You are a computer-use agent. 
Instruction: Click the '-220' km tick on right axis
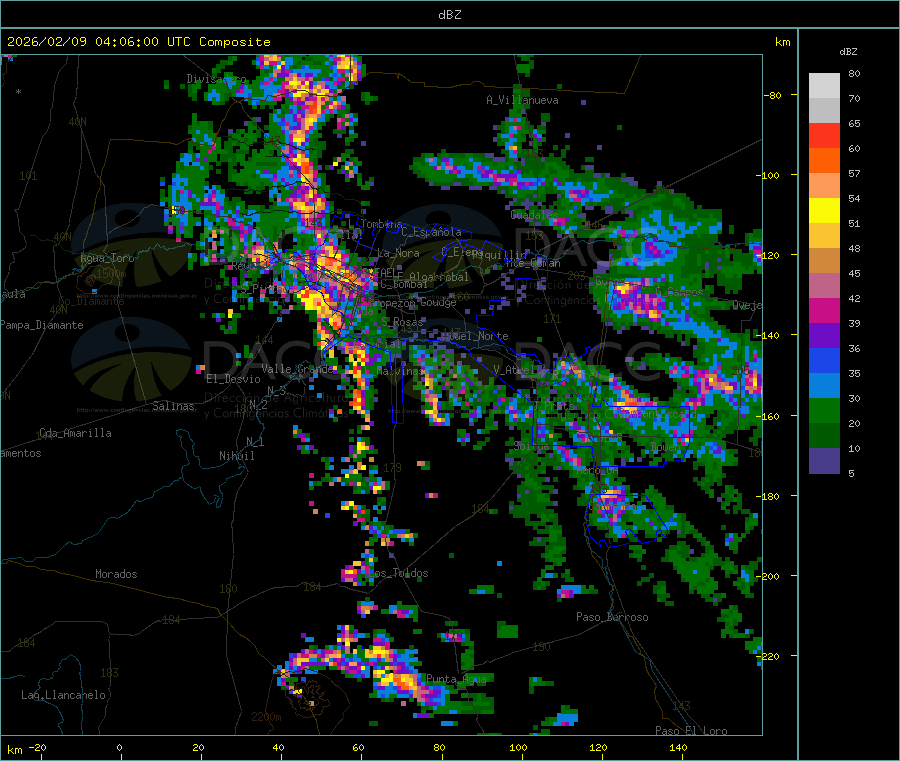768,657
